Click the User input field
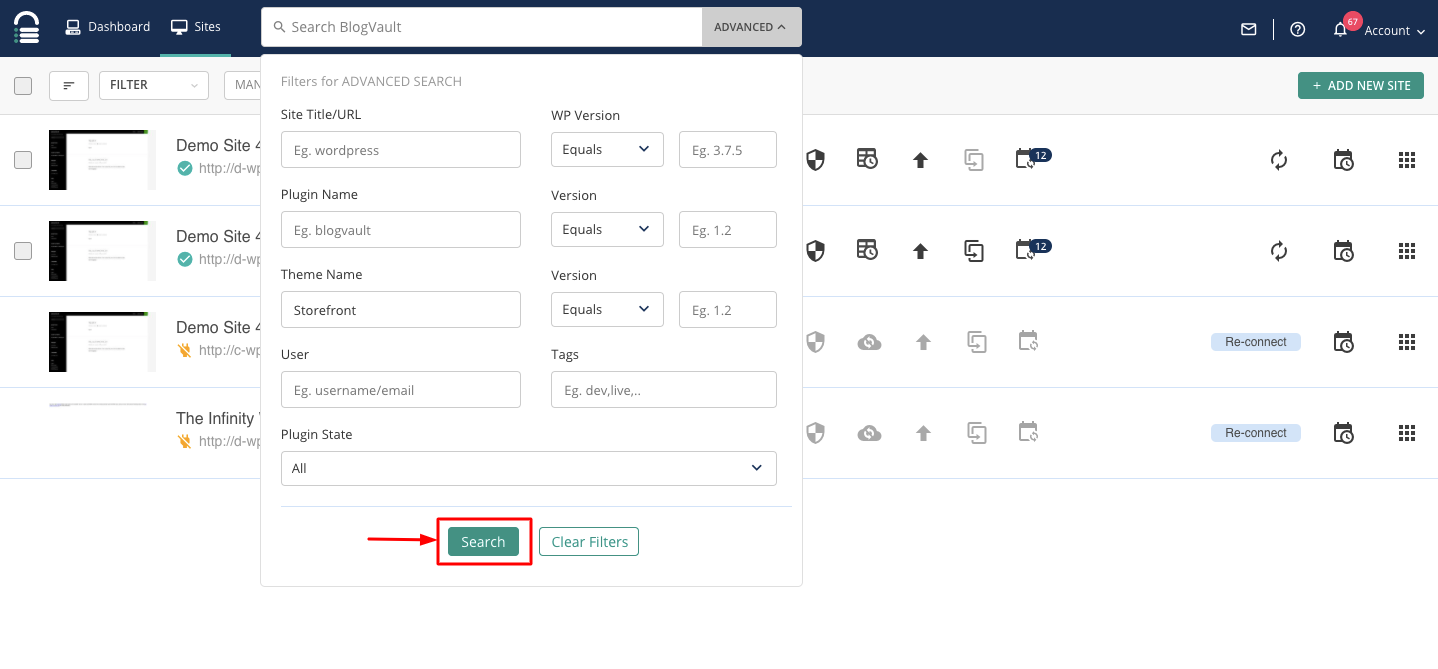This screenshot has width=1438, height=669. point(401,390)
